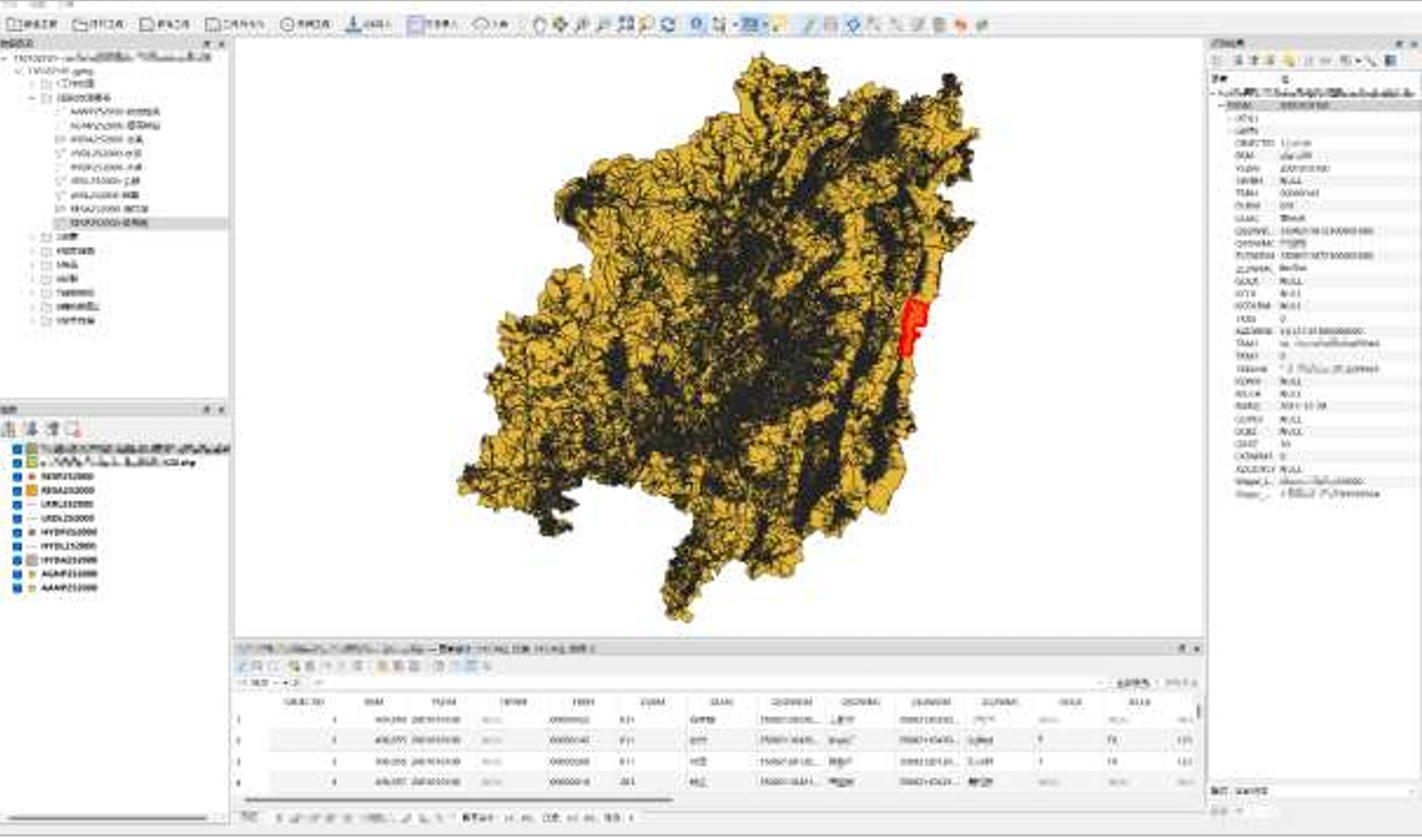Toggle the HYDA252000 layer checkbox
The width and height of the screenshot is (1422, 839).
click(16, 561)
